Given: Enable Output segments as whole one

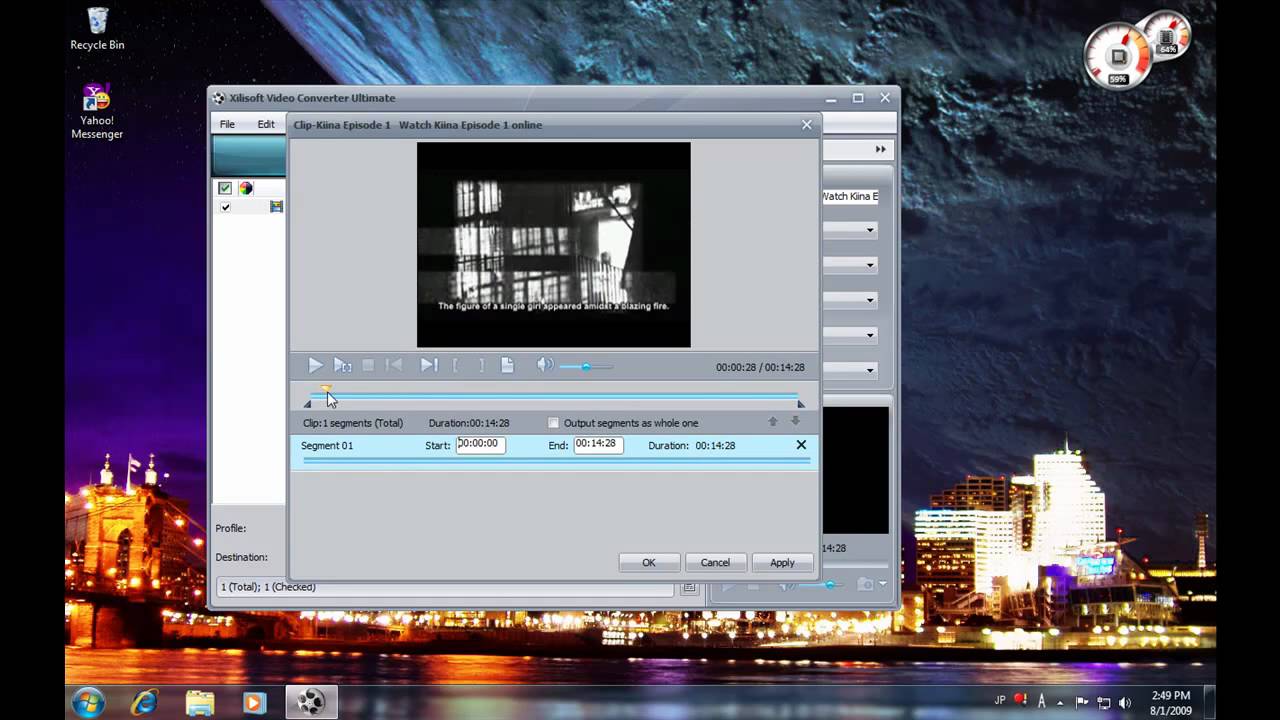Looking at the screenshot, I should [553, 423].
